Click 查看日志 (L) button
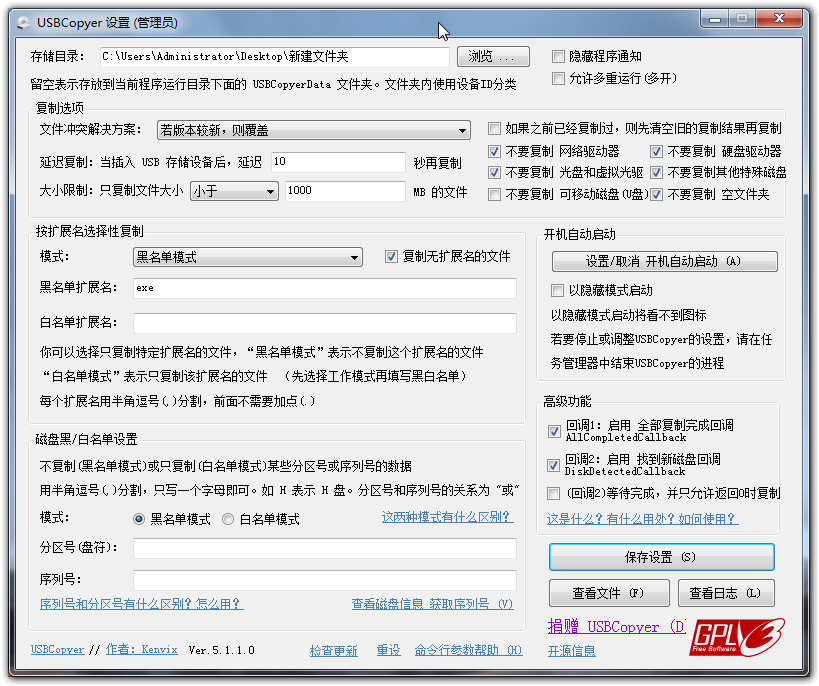 coord(726,593)
